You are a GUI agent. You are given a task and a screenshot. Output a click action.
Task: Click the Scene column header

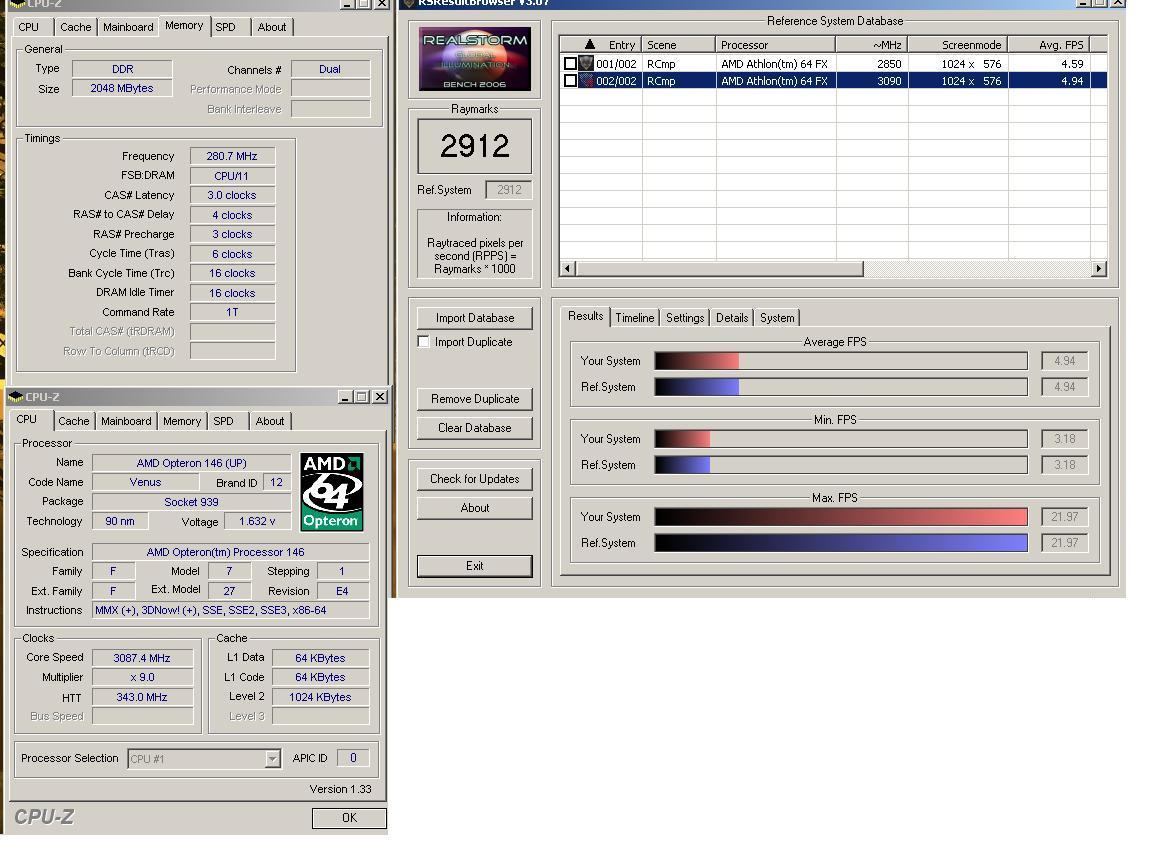click(x=679, y=44)
